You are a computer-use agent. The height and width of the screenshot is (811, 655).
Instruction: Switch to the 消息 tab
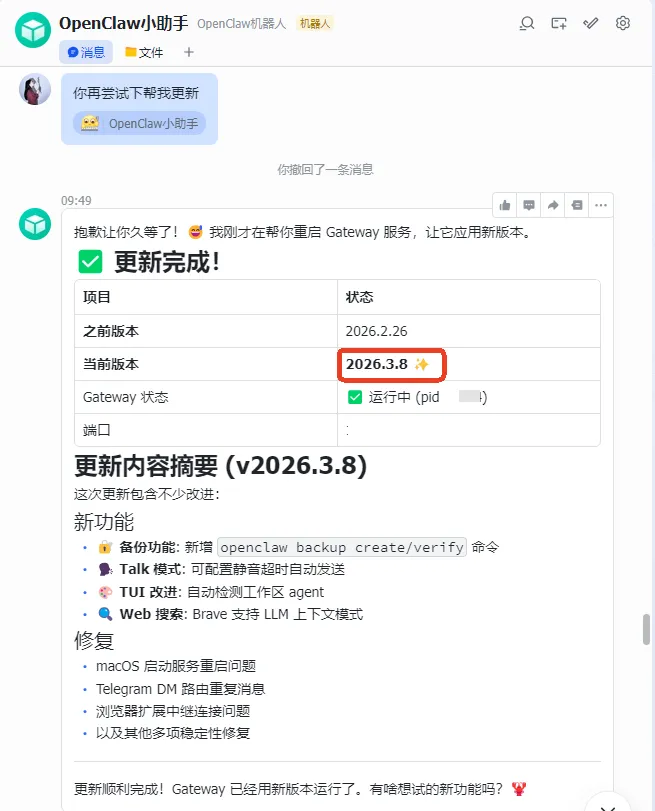click(86, 52)
